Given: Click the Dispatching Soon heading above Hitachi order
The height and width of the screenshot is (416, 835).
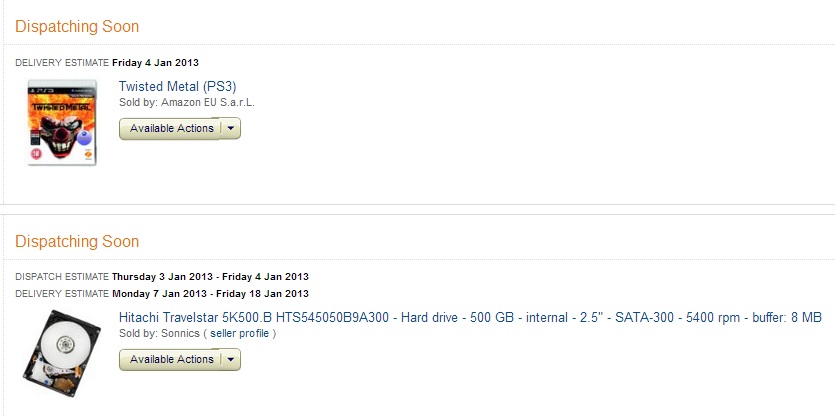Looking at the screenshot, I should [77, 241].
